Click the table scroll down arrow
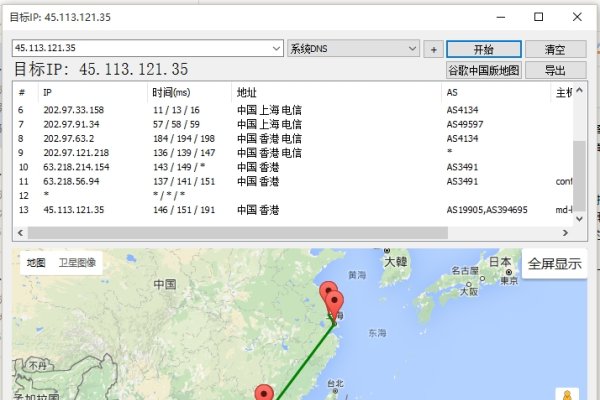This screenshot has height=400, width=600. click(579, 219)
